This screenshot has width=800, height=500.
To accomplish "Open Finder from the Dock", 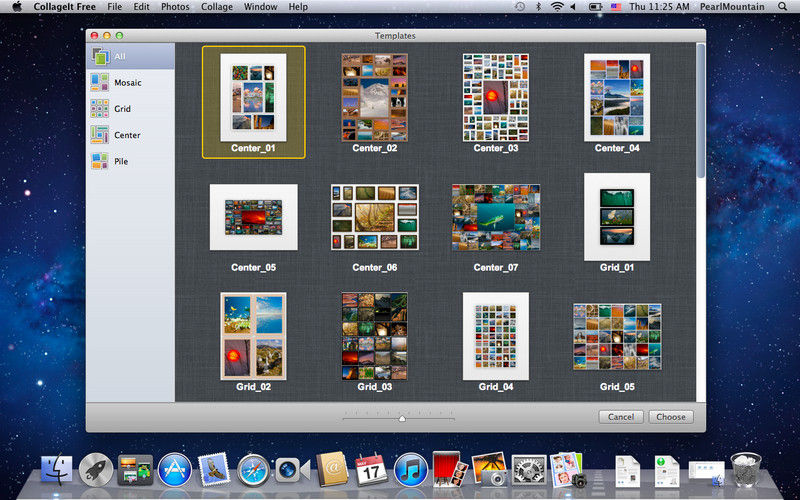I will 57,468.
